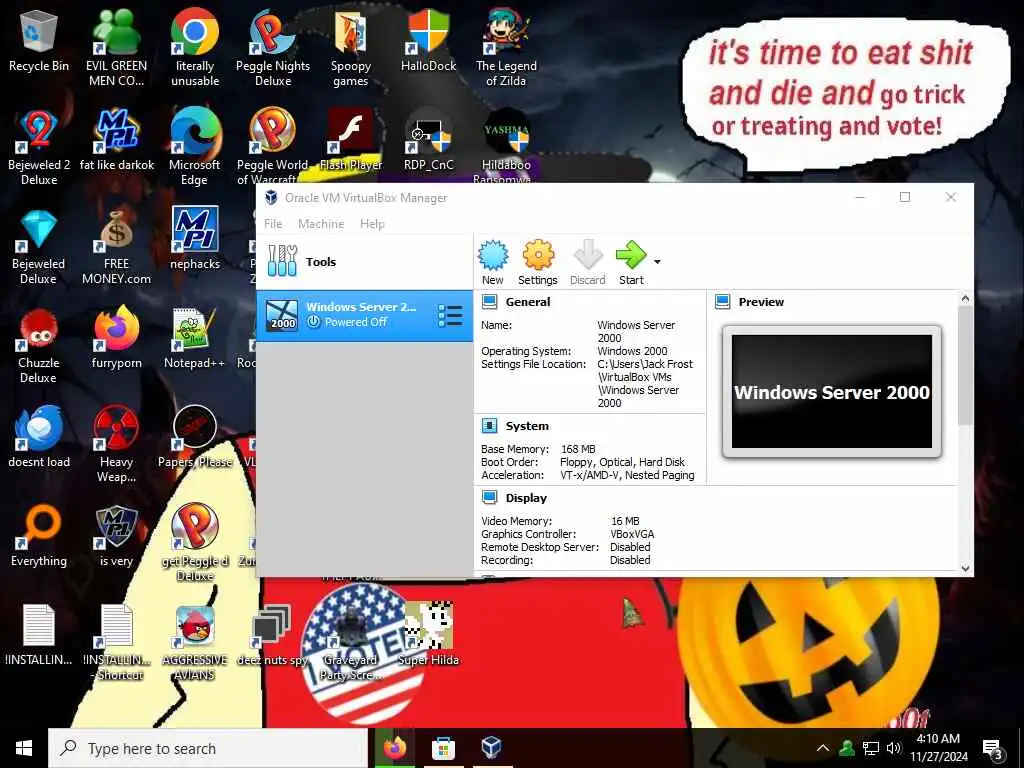The image size is (1024, 768).
Task: Select the 'deez nuts spy' icon
Action: (x=272, y=635)
